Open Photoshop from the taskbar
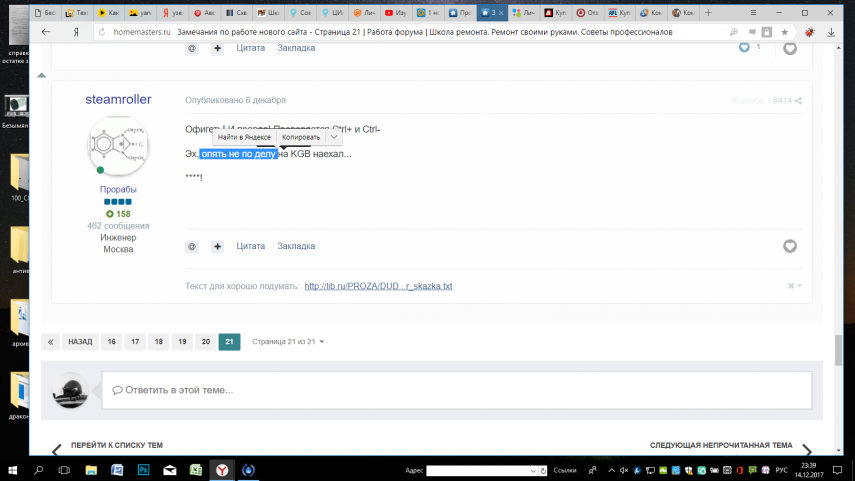Image resolution: width=855 pixels, height=481 pixels. coord(143,469)
